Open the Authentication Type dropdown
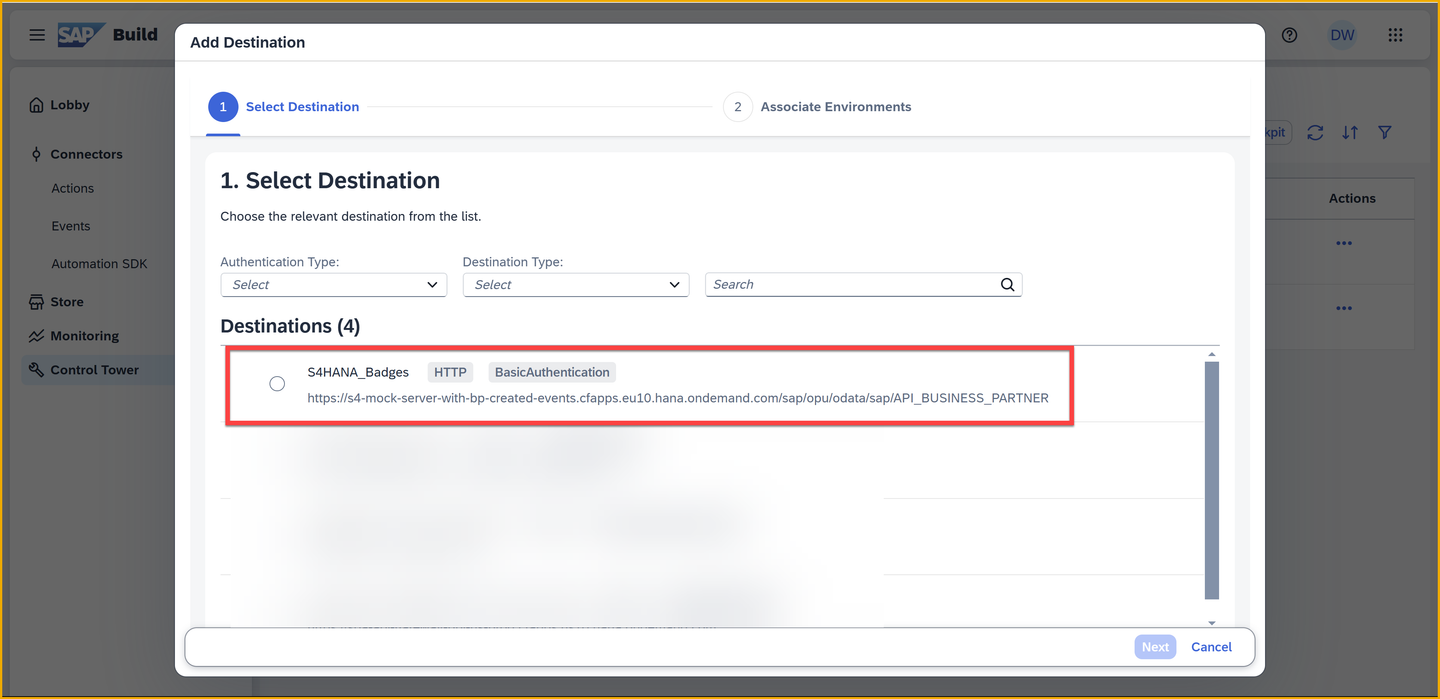The width and height of the screenshot is (1440, 699). pos(334,285)
